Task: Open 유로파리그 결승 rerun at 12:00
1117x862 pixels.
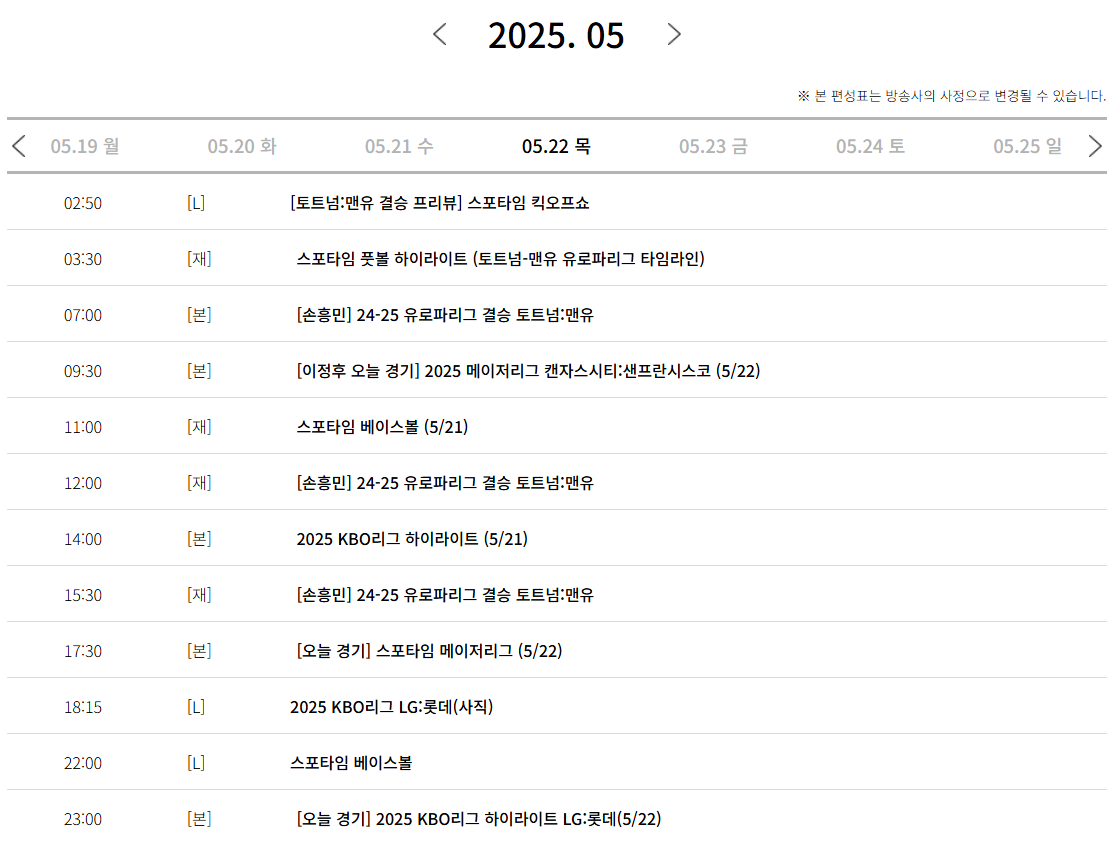Action: coord(445,483)
